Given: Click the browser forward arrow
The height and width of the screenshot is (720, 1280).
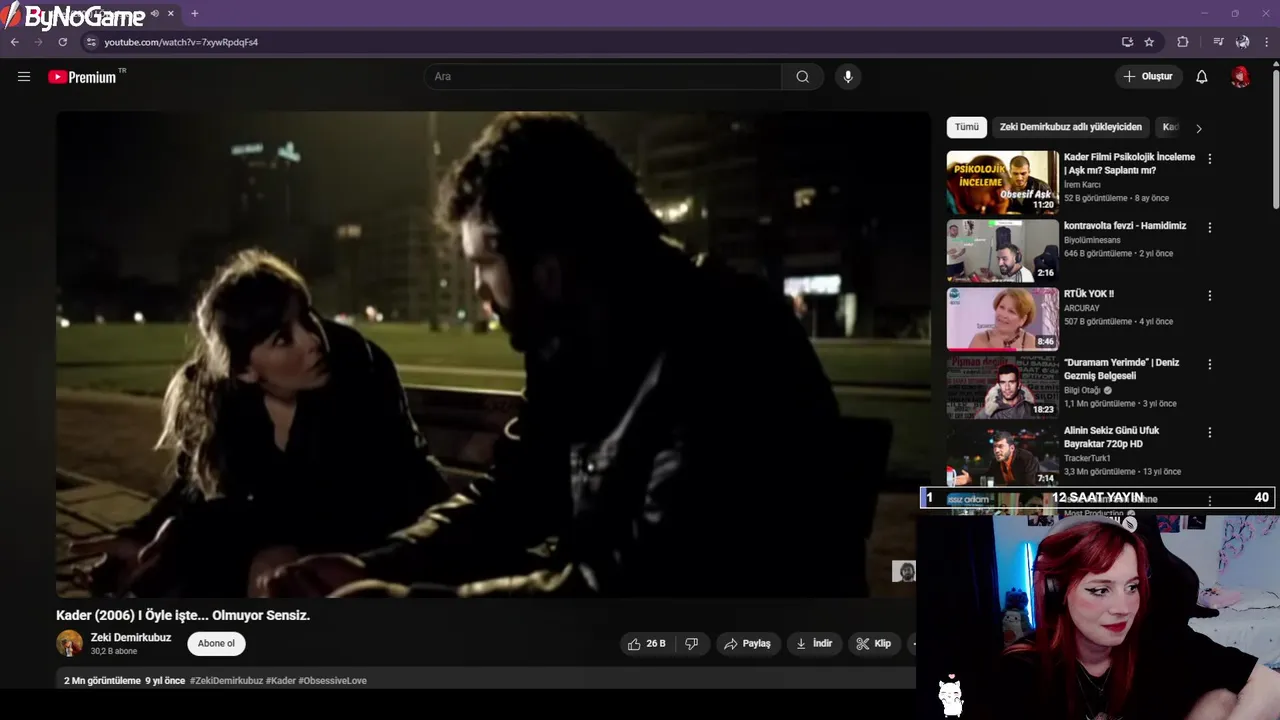Looking at the screenshot, I should (x=39, y=42).
